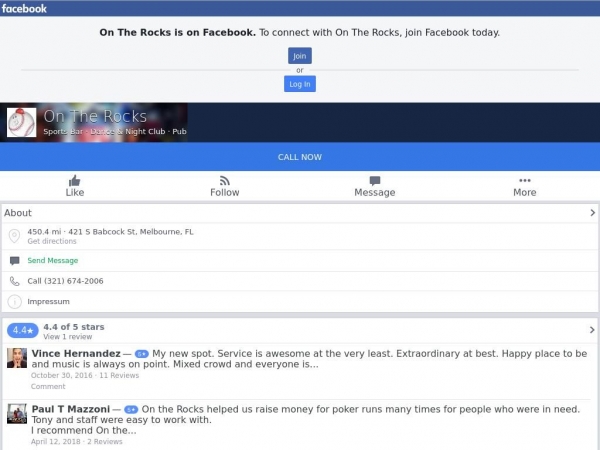The width and height of the screenshot is (600, 450).
Task: Click the Vince Hernandez name
Action: tap(76, 353)
